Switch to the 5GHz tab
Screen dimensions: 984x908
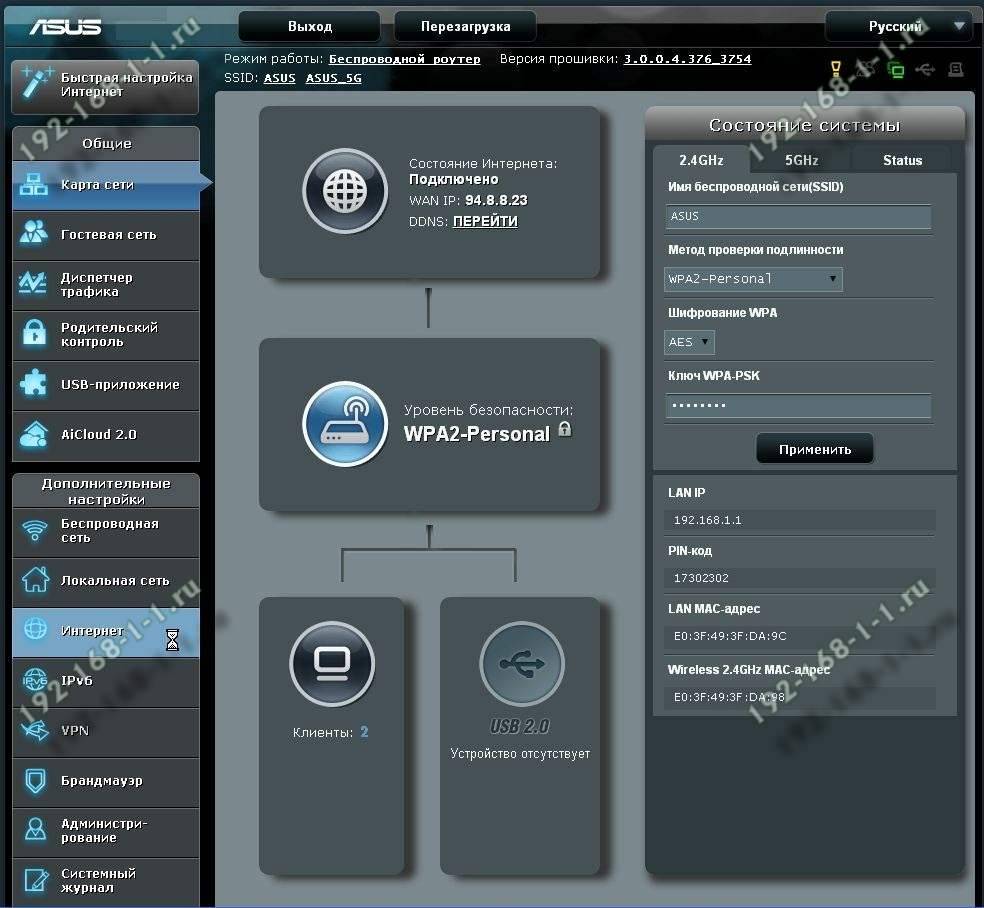click(801, 160)
